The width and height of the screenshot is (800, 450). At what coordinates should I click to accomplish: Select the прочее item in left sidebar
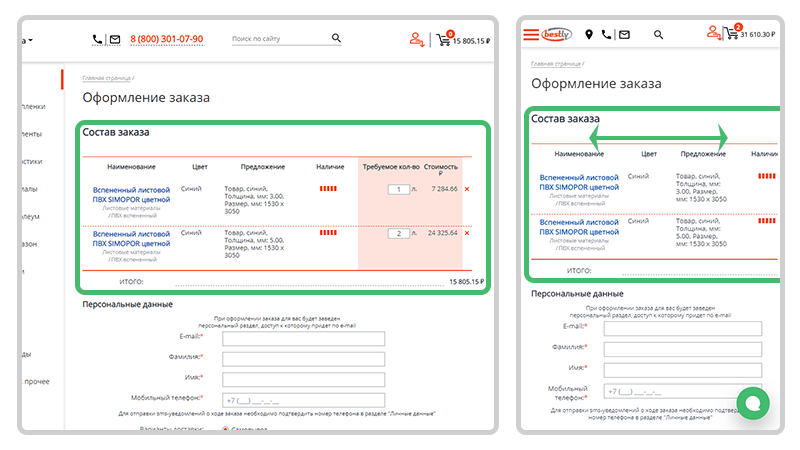coord(37,382)
